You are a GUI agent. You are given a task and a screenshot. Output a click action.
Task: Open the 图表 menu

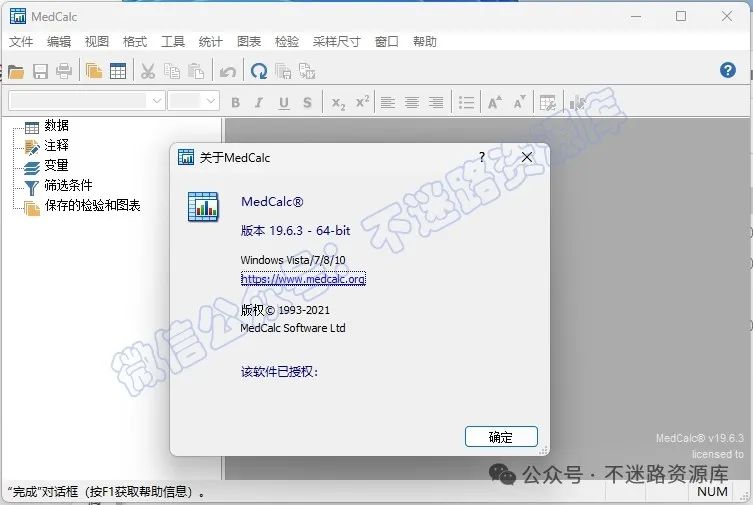tap(249, 42)
